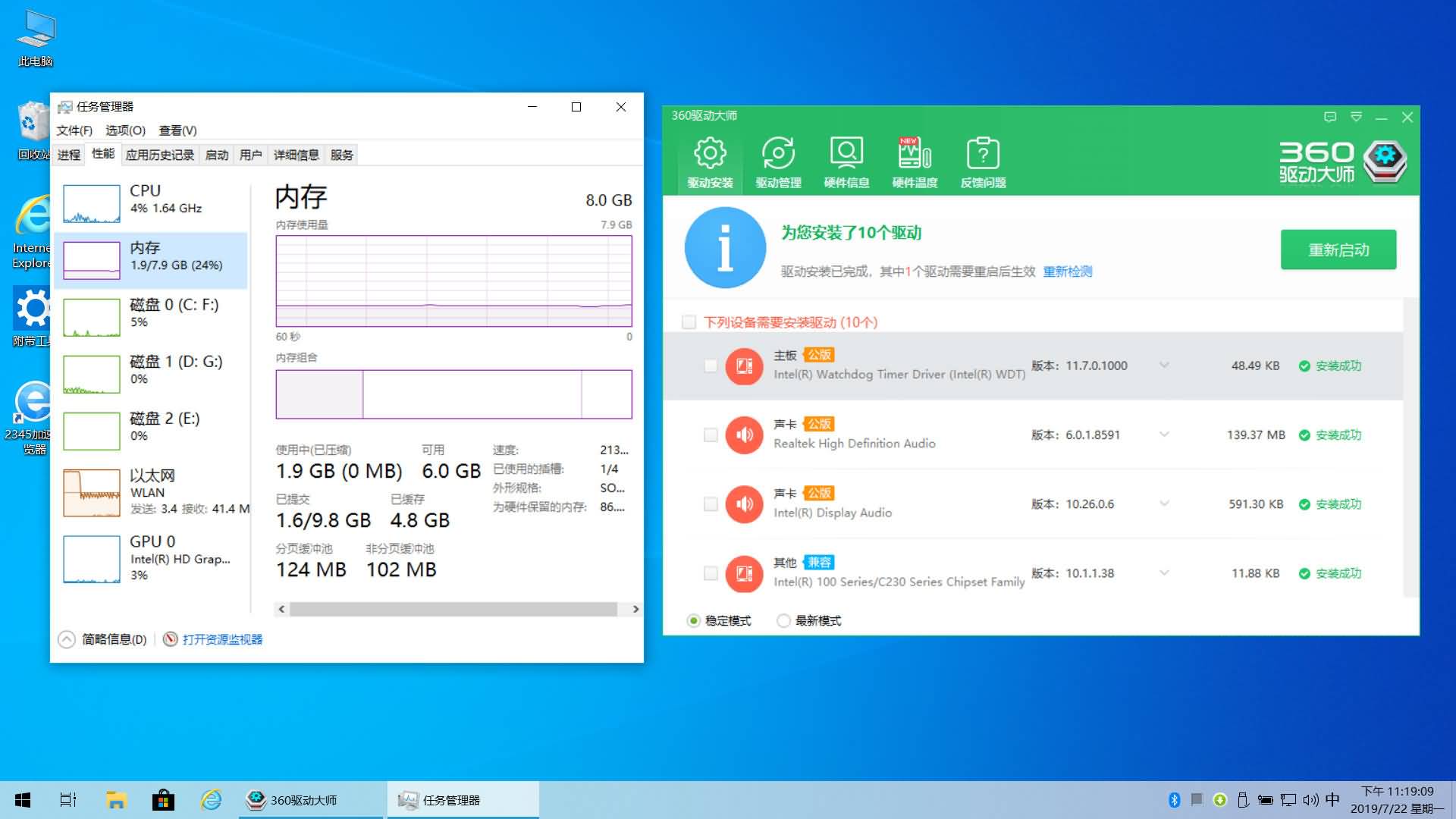Viewport: 1456px width, 819px height.
Task: Select the 附带工具 gear desktop icon
Action: [x=32, y=316]
